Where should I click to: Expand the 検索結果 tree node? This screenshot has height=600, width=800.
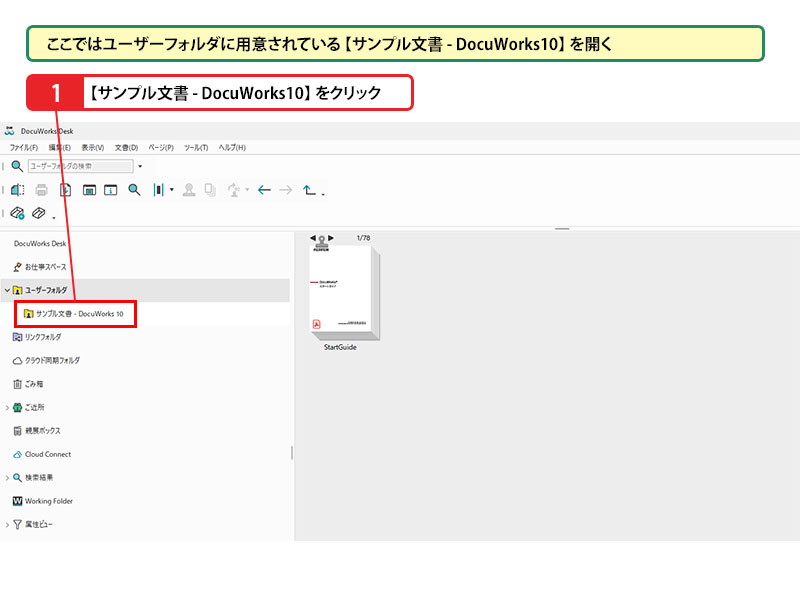point(7,478)
